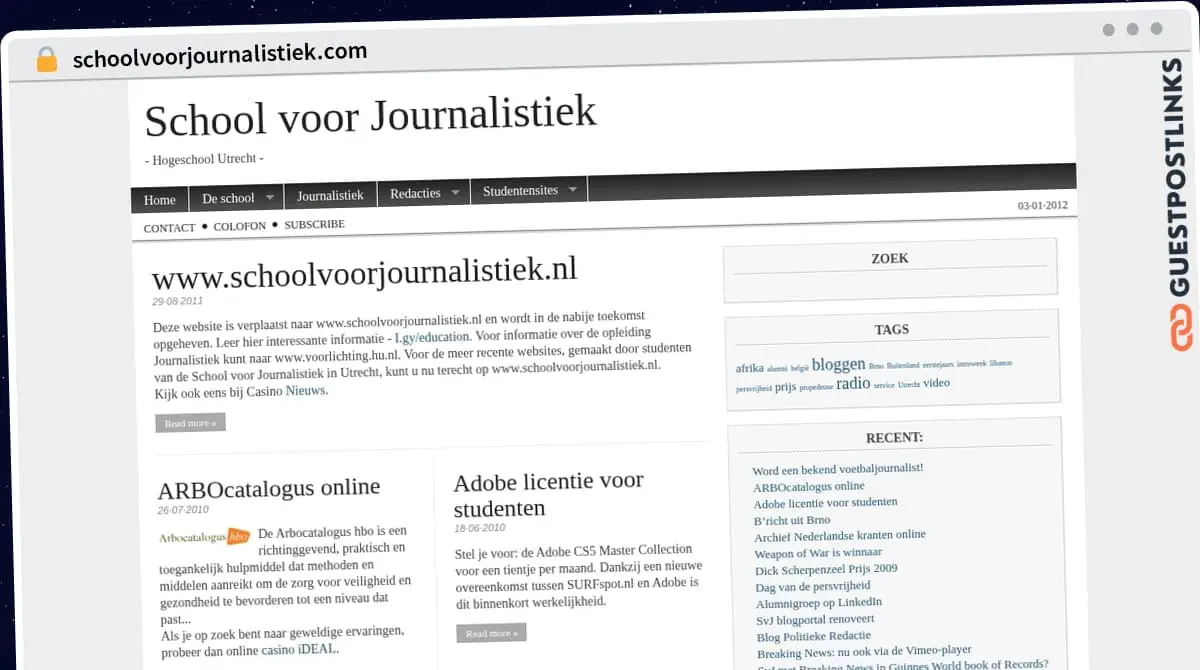
Task: Open recent post Dag van de persvrijheid
Action: point(813,586)
